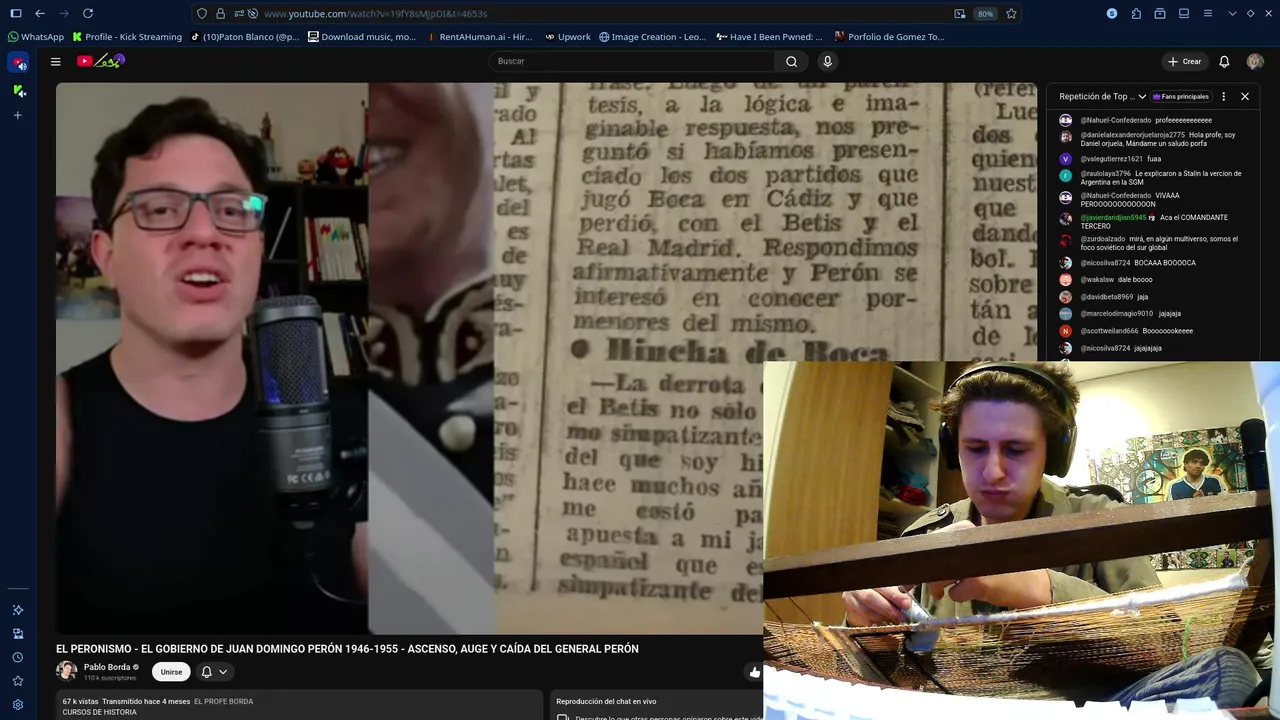Go to the YouTube home logo

coord(100,61)
